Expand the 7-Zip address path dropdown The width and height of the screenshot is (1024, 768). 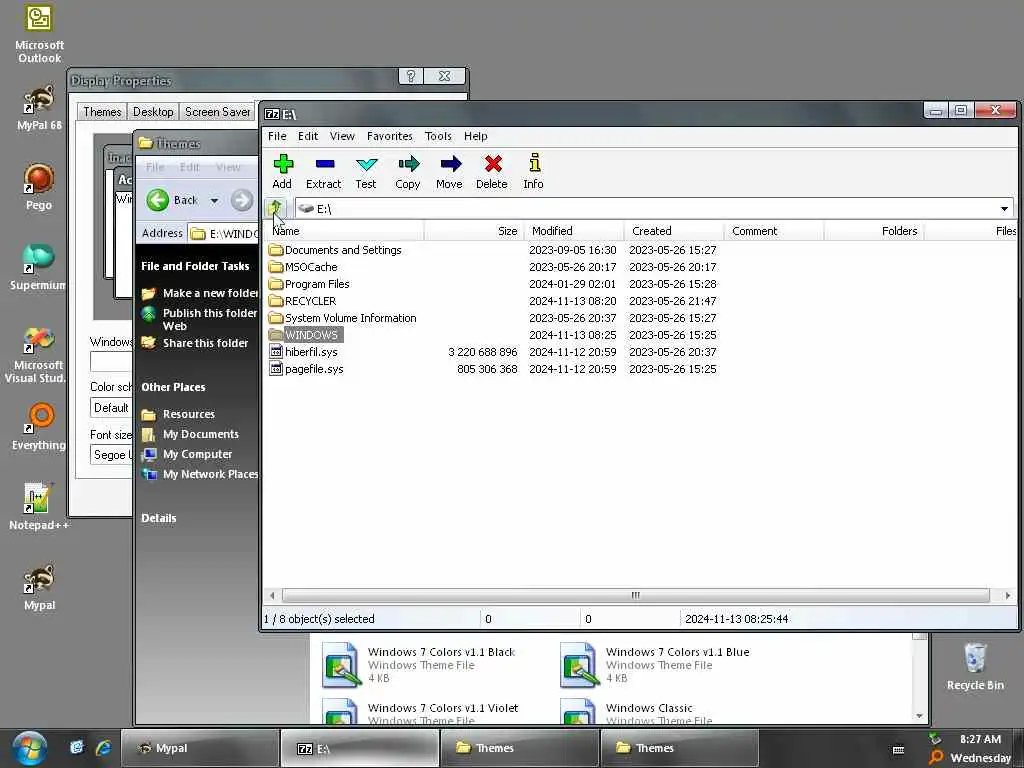(1004, 209)
